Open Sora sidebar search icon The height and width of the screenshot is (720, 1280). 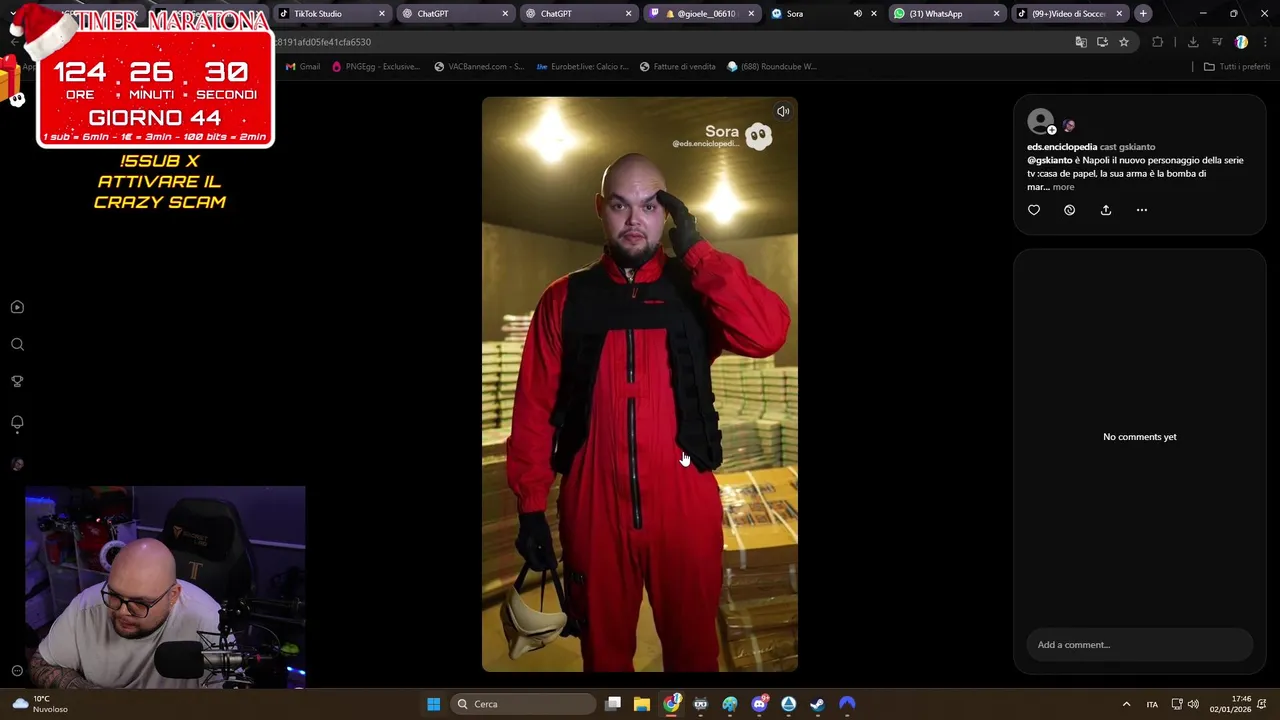pos(17,344)
